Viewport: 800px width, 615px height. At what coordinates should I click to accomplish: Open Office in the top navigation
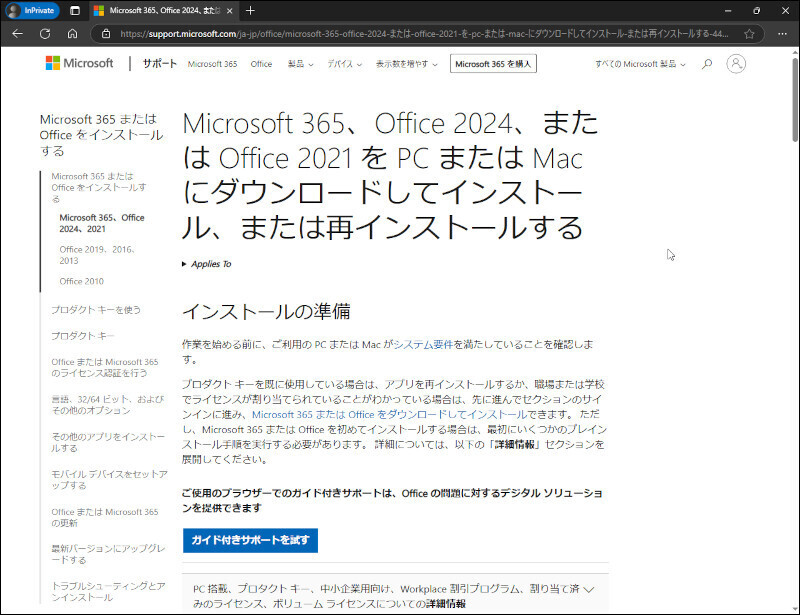pyautogui.click(x=261, y=64)
